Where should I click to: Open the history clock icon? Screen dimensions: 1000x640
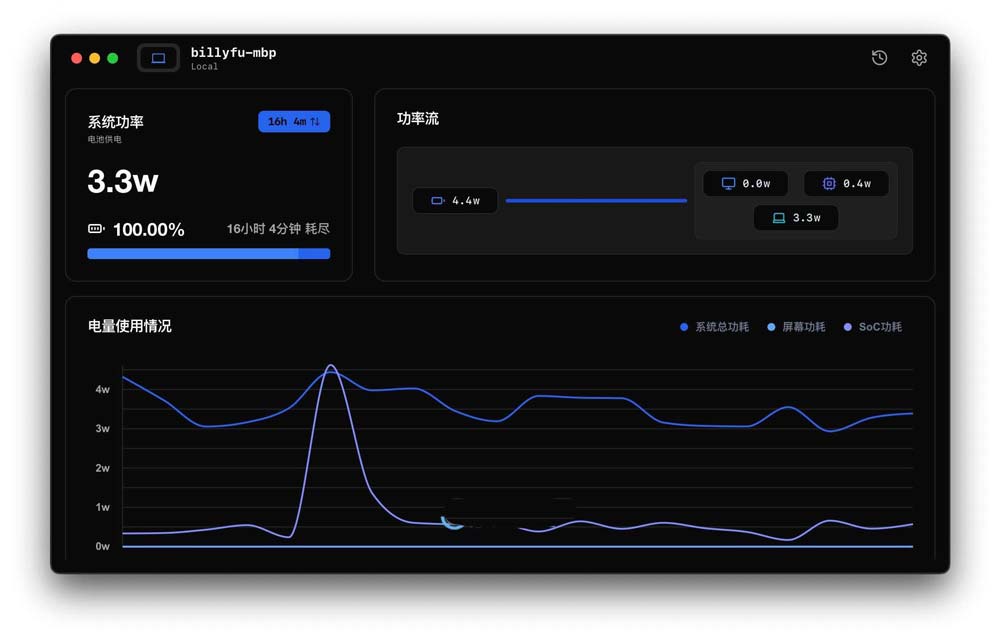pos(879,57)
